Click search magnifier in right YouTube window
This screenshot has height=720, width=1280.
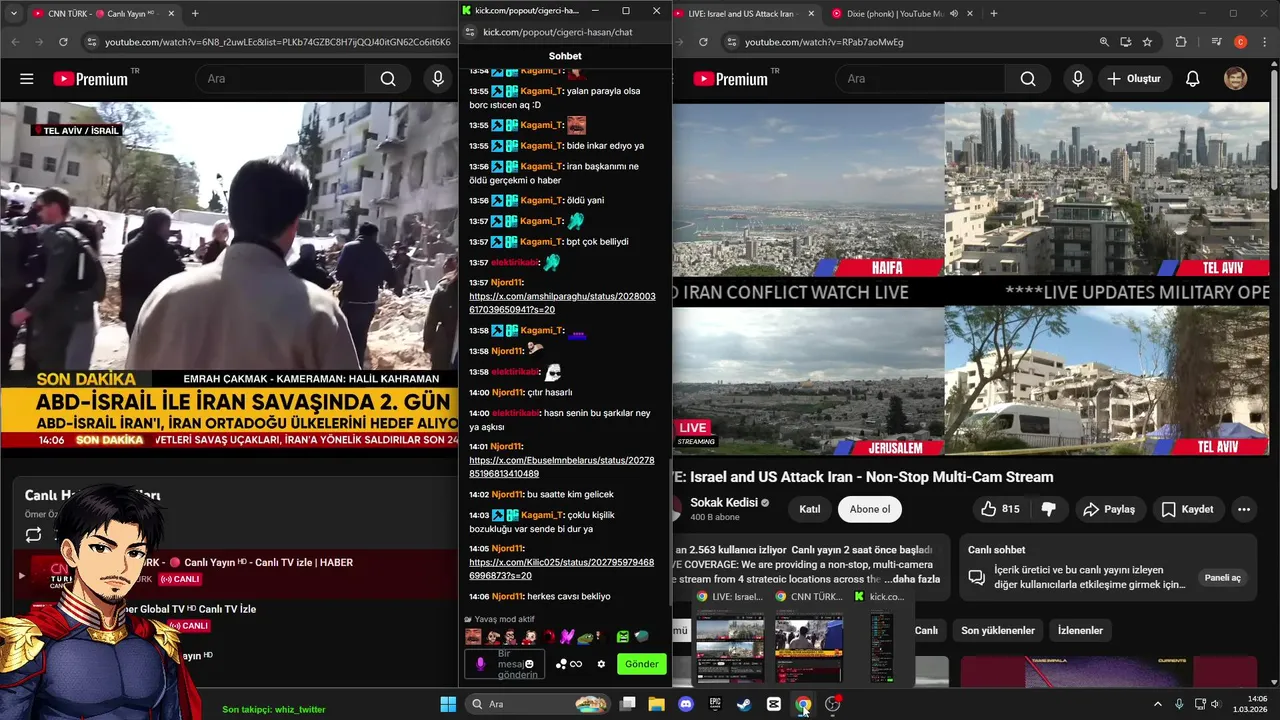[x=1028, y=79]
